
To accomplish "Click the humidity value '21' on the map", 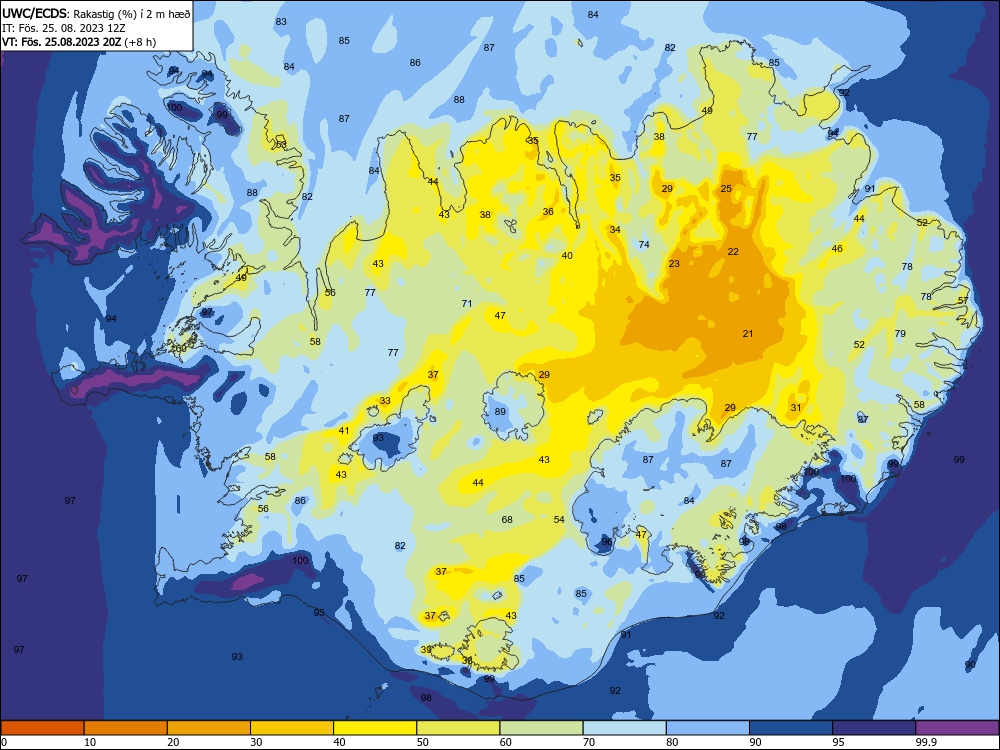I will 748,334.
